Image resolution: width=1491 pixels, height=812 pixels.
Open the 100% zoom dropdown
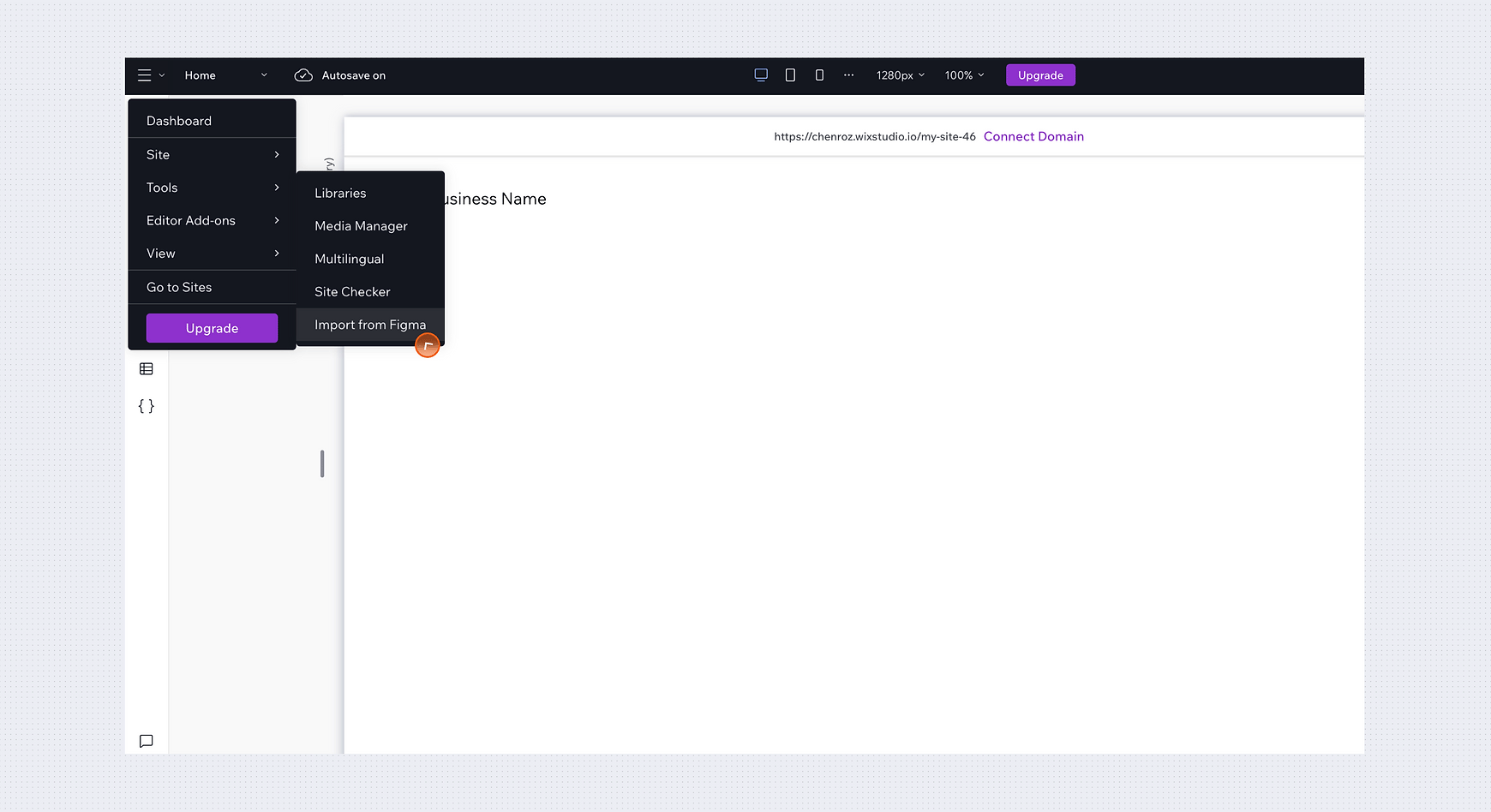pos(964,75)
